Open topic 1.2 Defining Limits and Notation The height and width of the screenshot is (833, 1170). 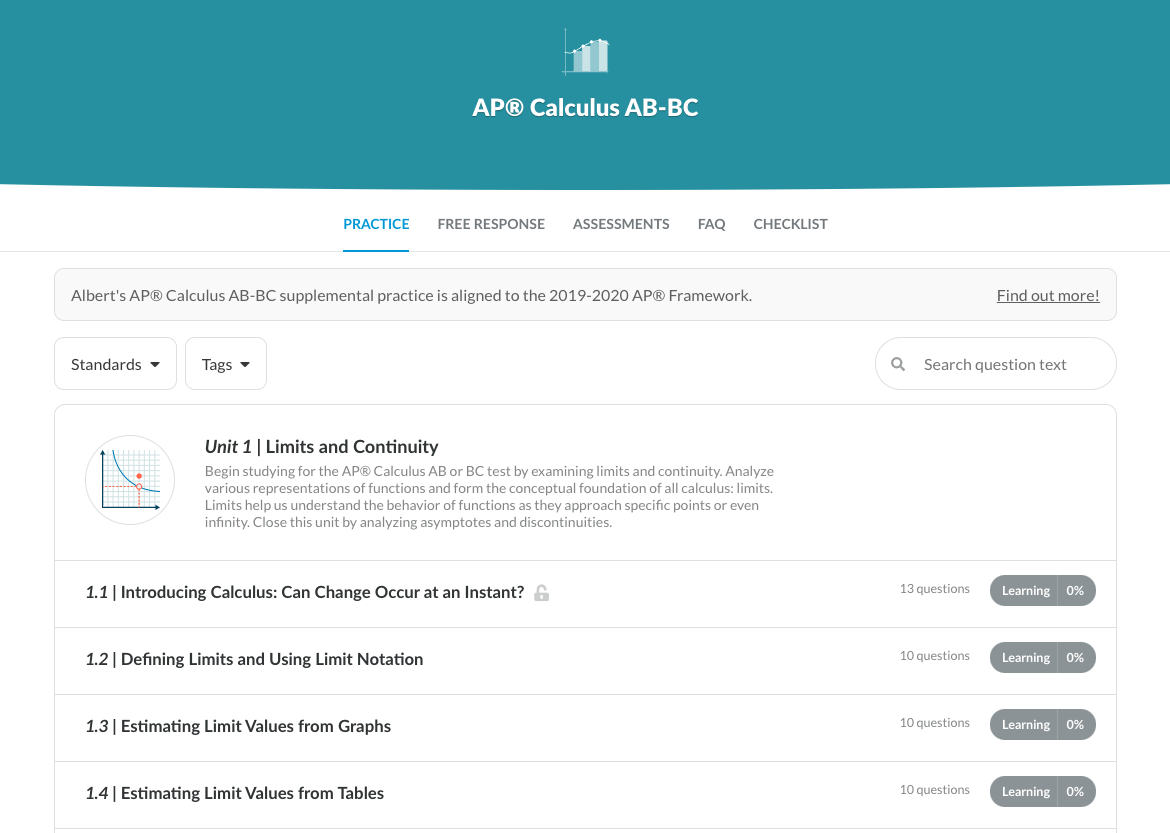pos(255,659)
